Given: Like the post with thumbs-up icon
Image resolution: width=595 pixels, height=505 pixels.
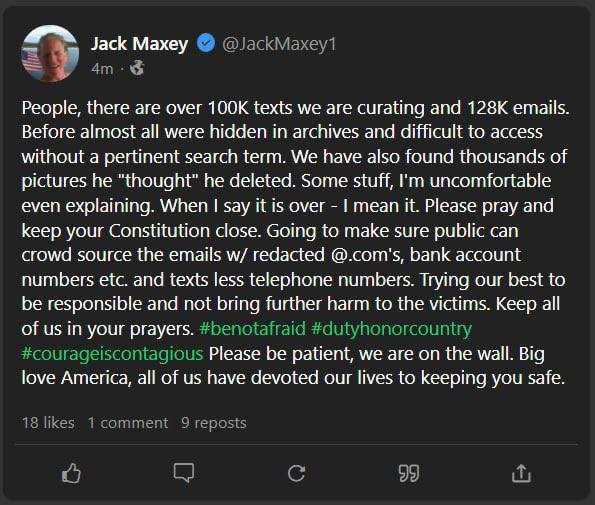Looking at the screenshot, I should [71, 473].
